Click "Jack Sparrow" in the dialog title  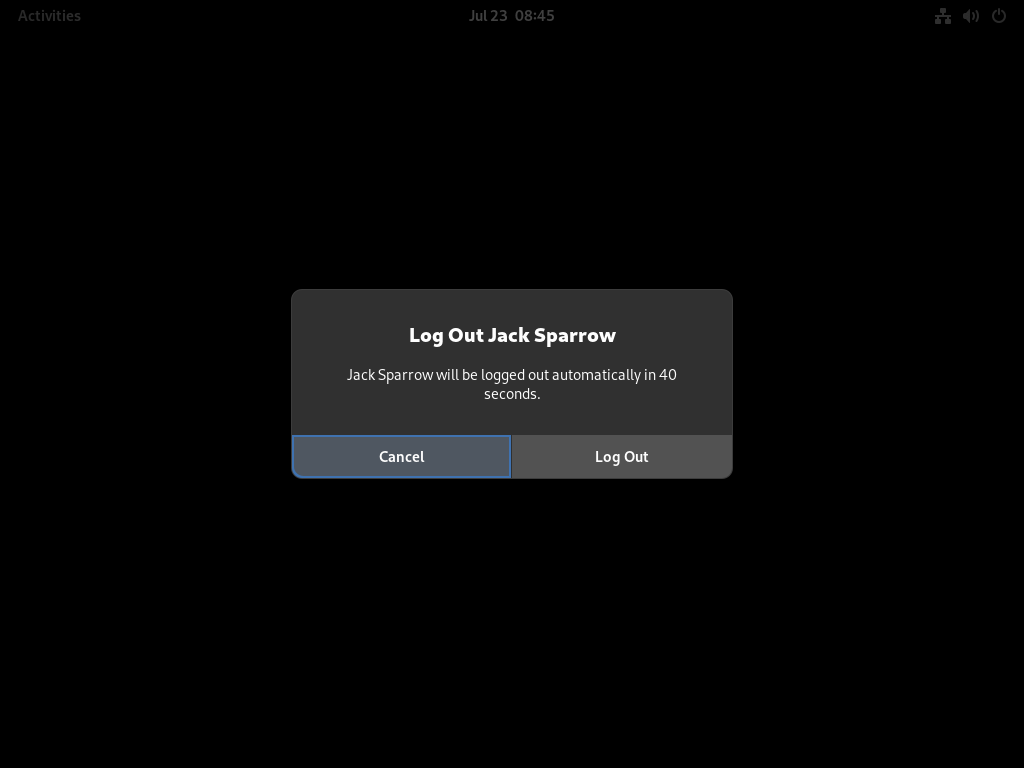coord(552,335)
